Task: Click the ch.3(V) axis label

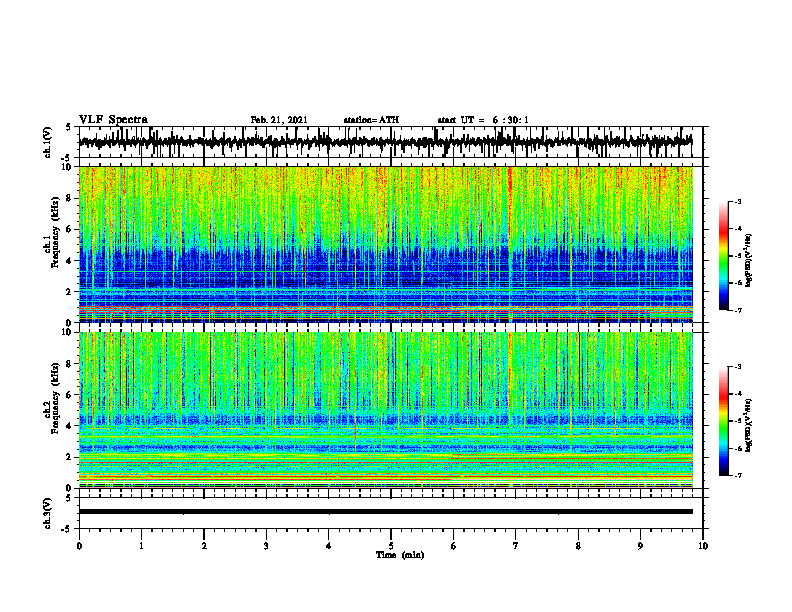Action: [x=48, y=513]
